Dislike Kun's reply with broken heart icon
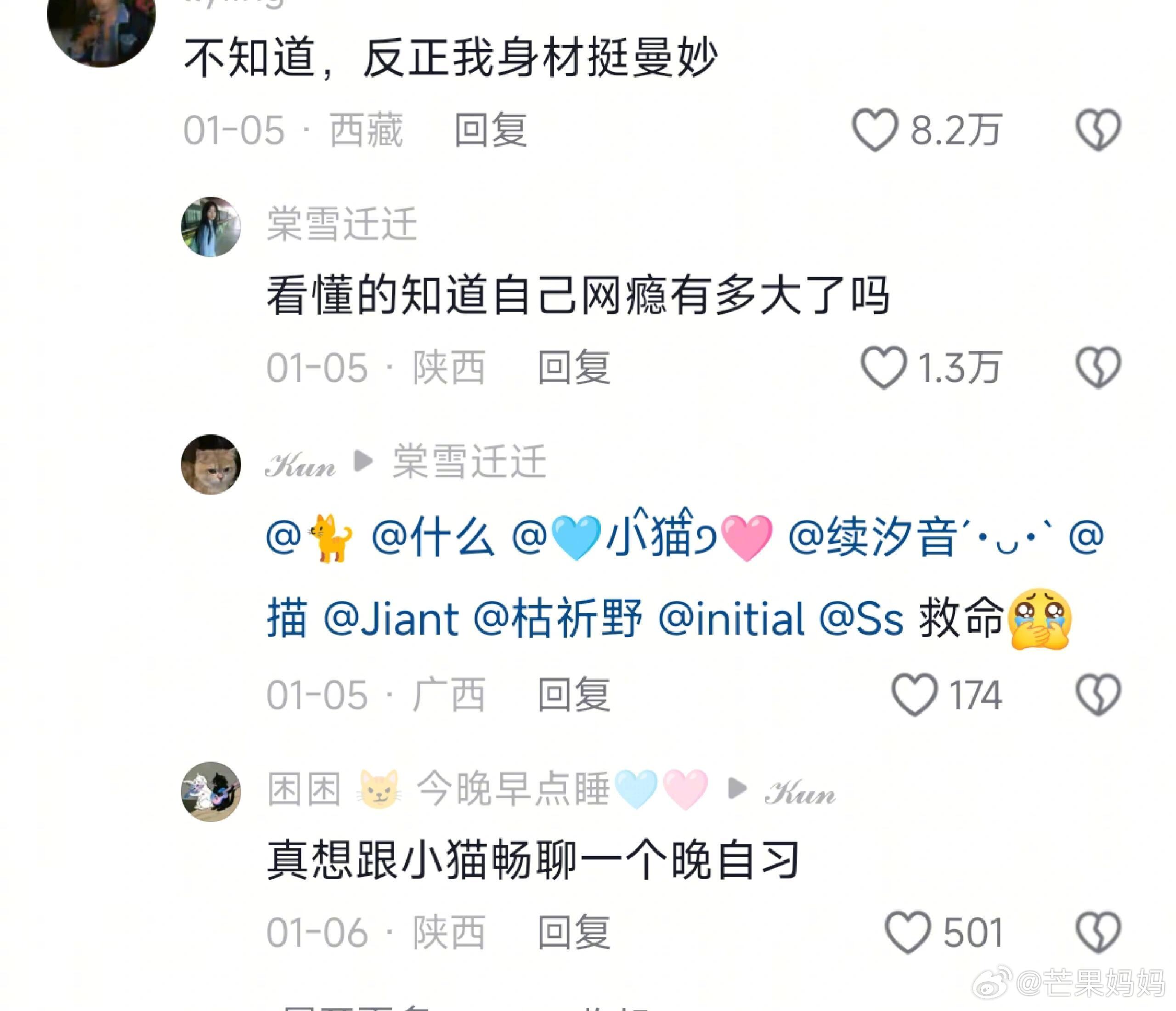 tap(1097, 695)
